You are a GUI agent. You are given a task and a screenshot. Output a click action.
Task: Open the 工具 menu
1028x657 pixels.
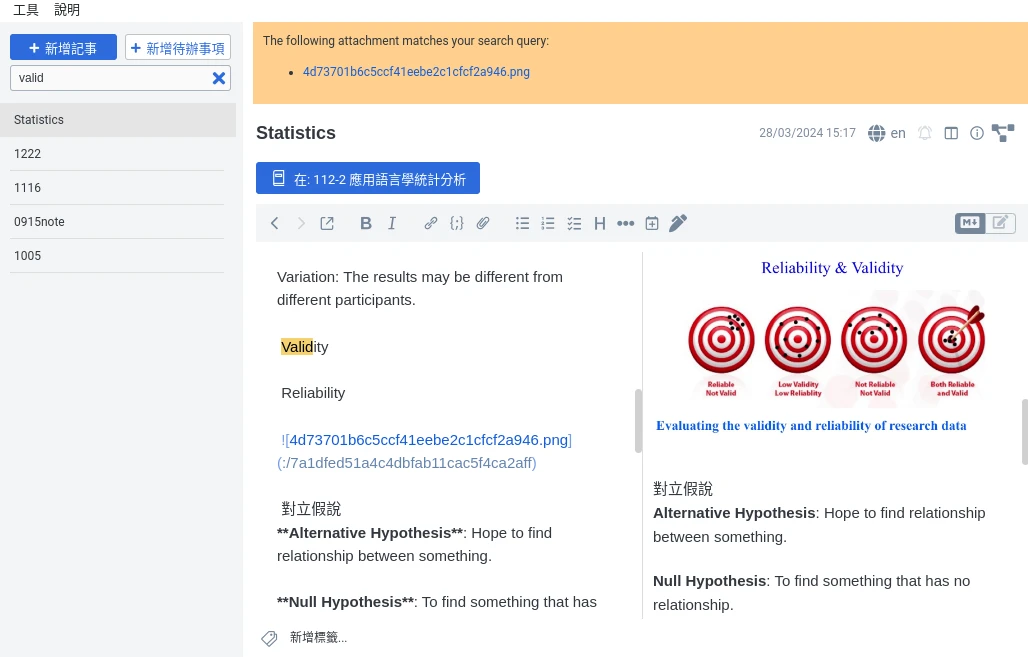[26, 10]
